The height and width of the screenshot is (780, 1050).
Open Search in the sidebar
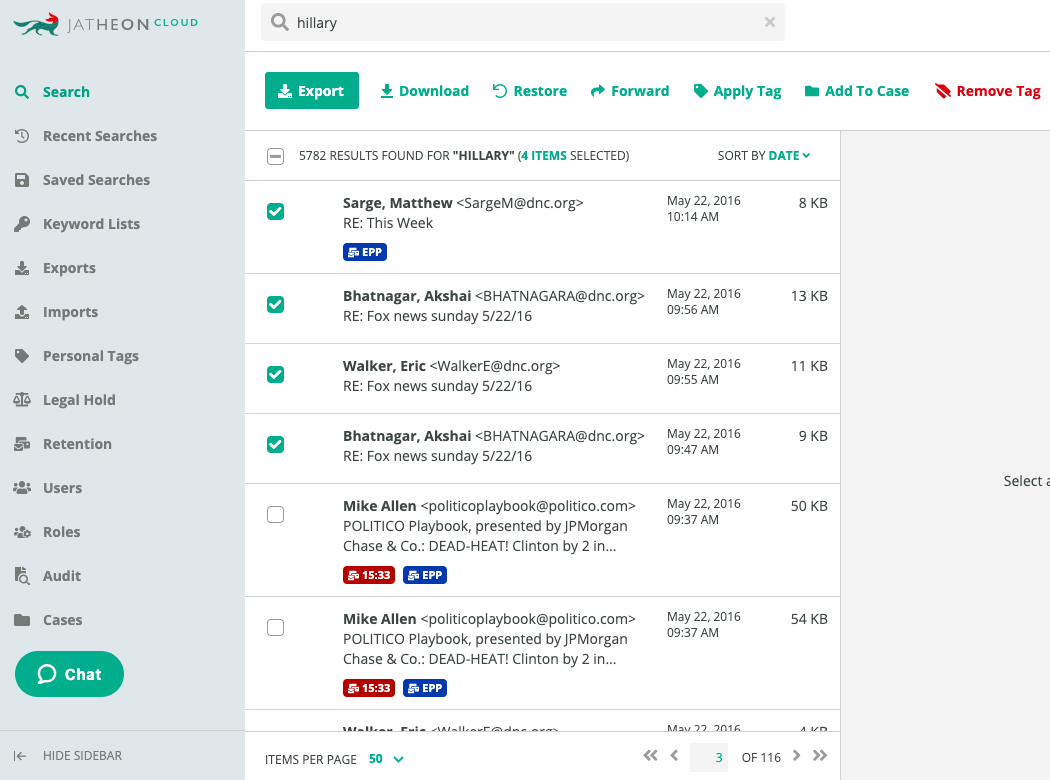point(66,92)
